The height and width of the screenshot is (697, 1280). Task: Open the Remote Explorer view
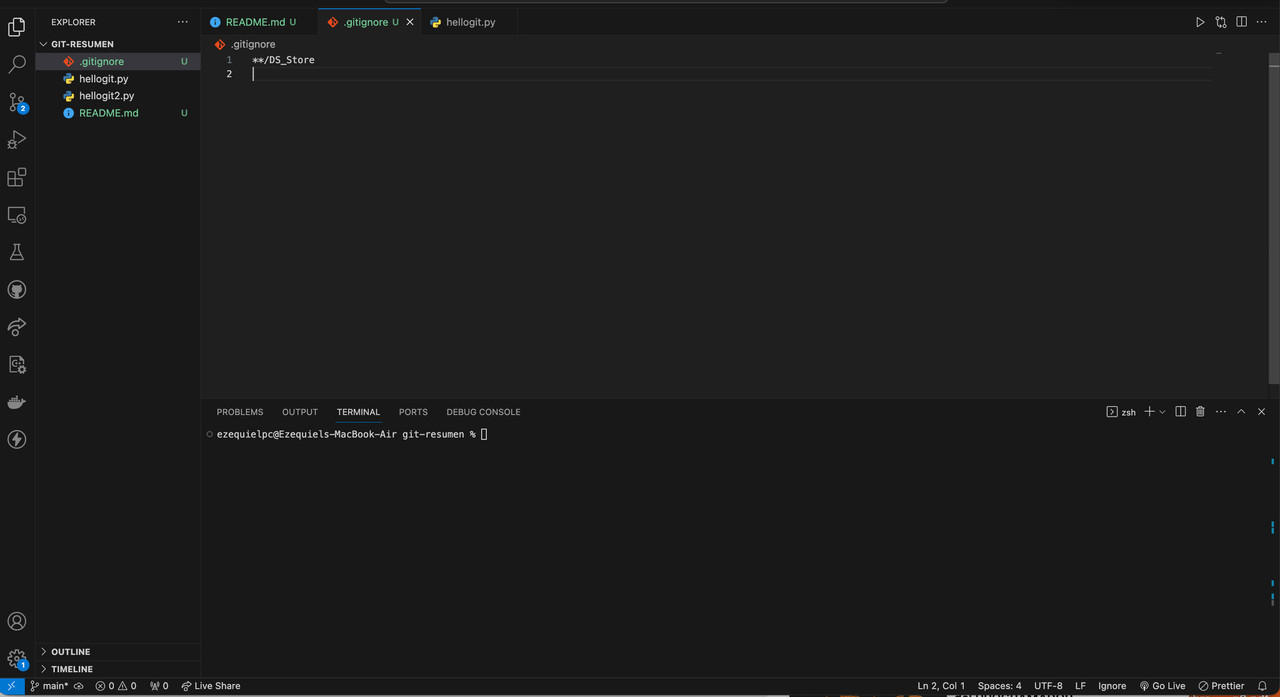coord(16,215)
